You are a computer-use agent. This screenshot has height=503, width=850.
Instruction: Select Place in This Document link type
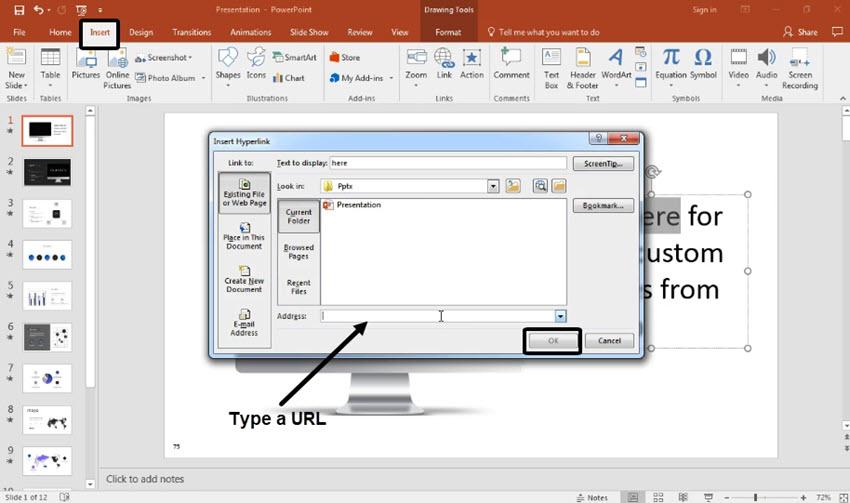pos(244,236)
